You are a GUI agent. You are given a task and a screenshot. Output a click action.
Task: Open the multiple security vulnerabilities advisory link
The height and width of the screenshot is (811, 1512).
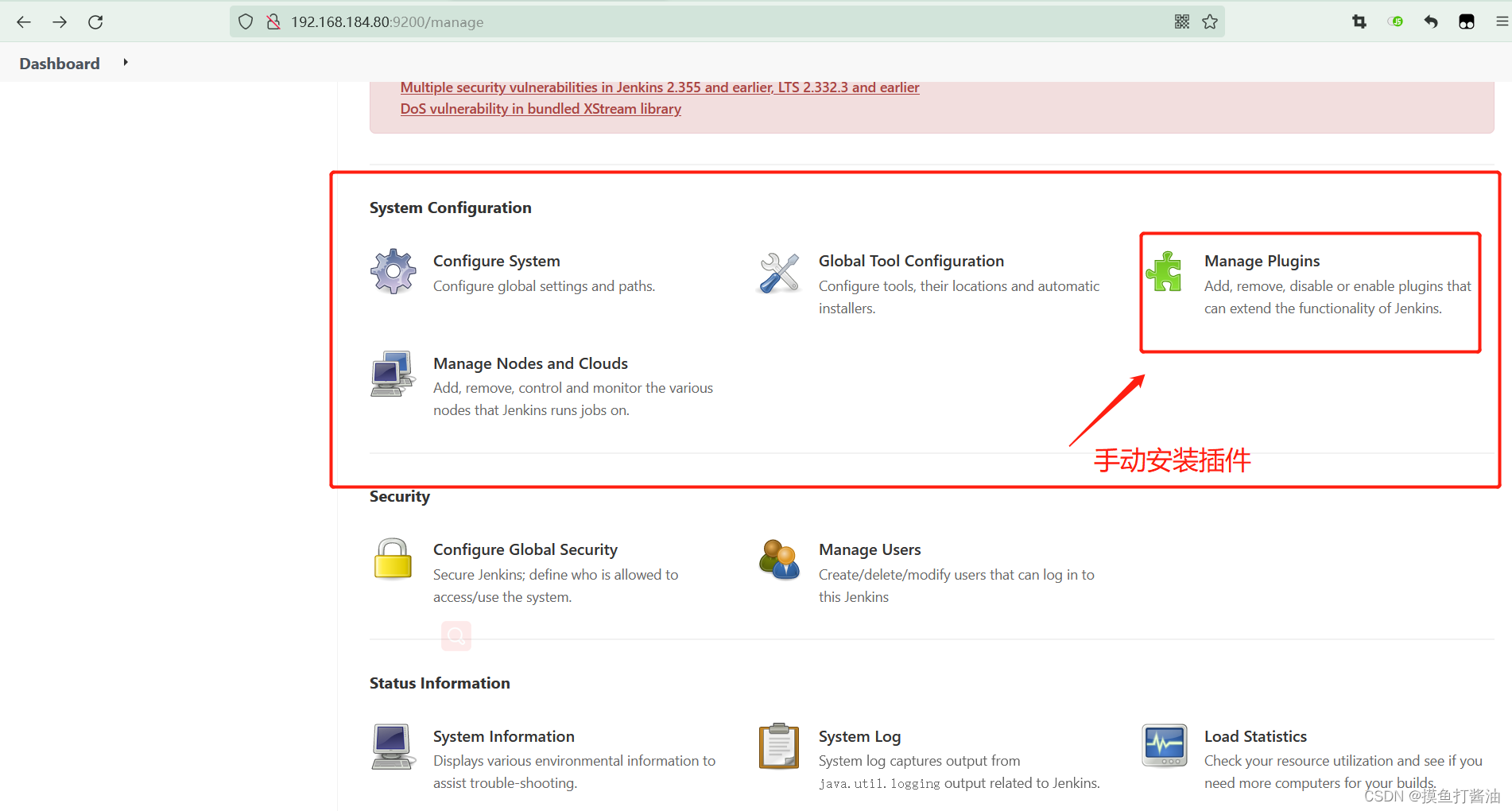[x=660, y=87]
